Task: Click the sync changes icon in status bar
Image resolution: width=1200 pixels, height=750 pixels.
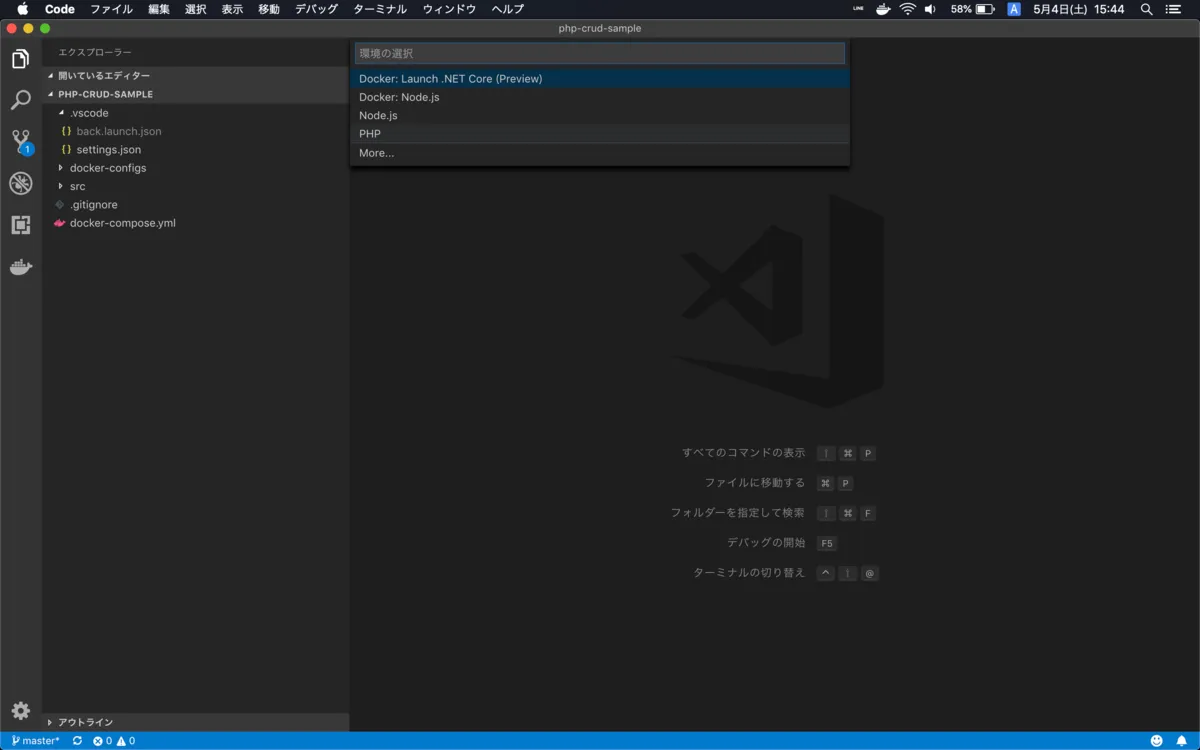Action: [x=77, y=741]
